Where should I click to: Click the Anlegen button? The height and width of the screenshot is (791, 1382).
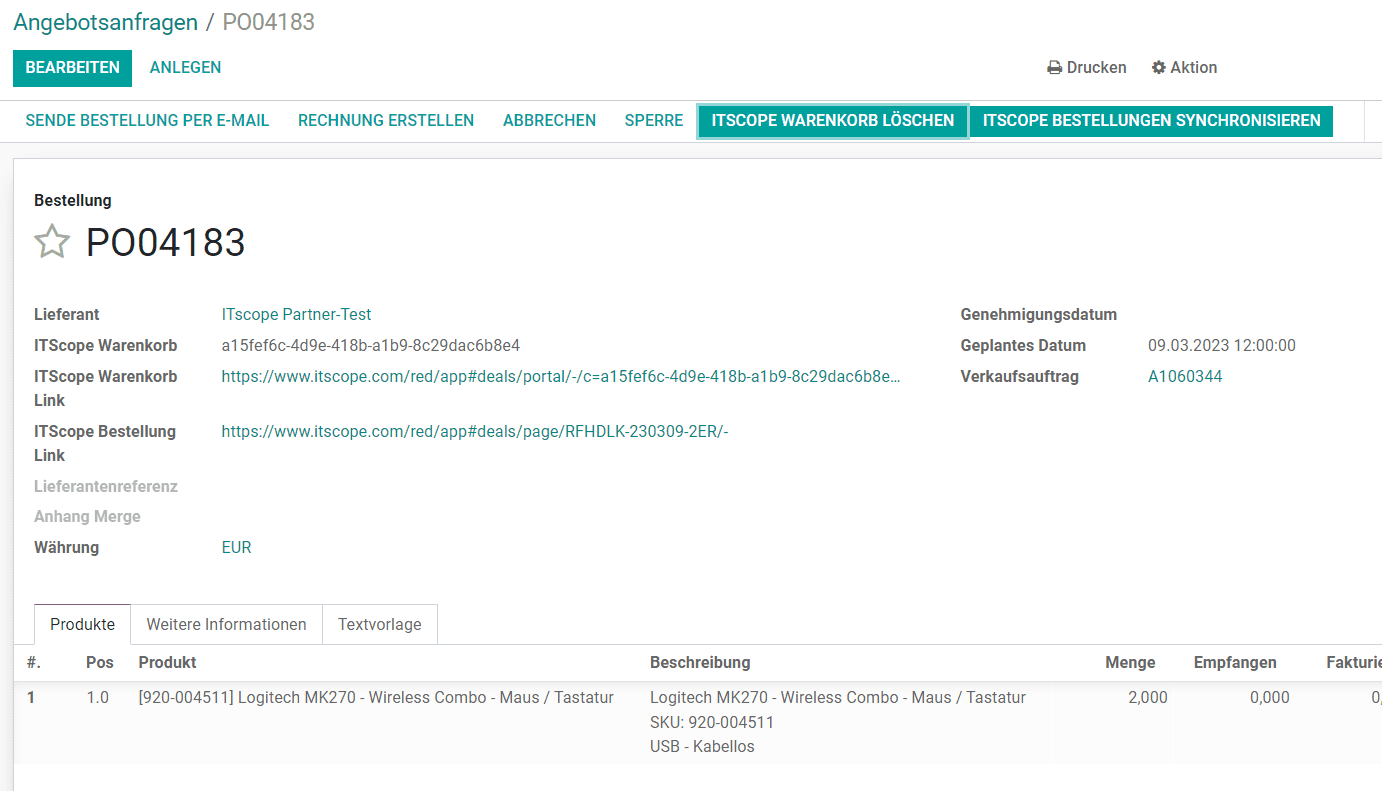(x=185, y=68)
